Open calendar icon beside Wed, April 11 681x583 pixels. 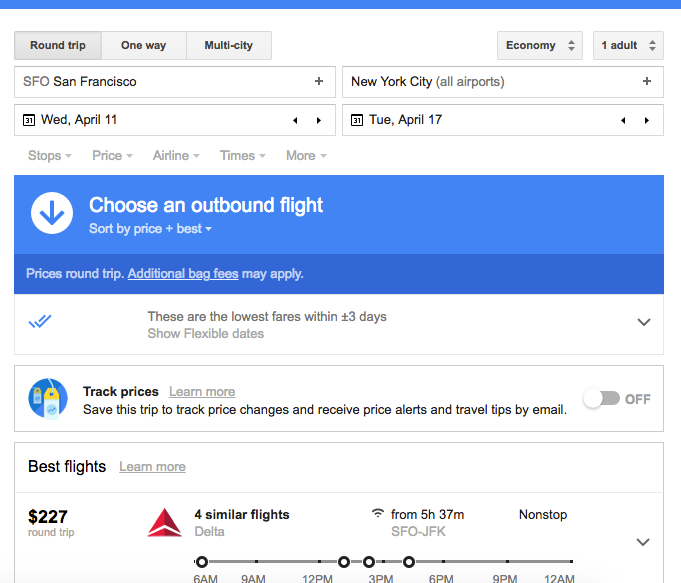[x=29, y=120]
